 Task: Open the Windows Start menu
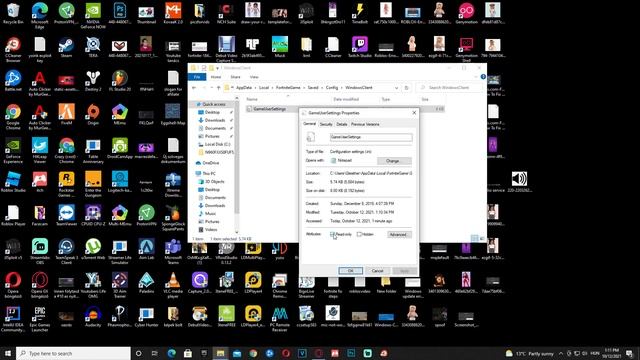[8, 353]
